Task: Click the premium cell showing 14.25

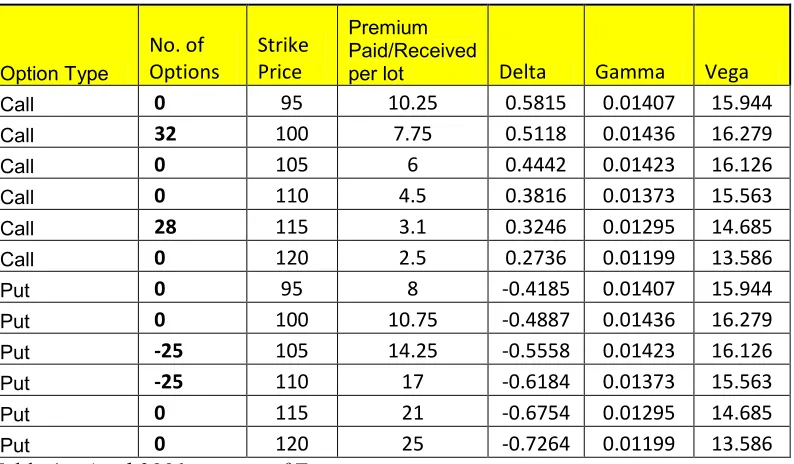Action: click(x=413, y=350)
